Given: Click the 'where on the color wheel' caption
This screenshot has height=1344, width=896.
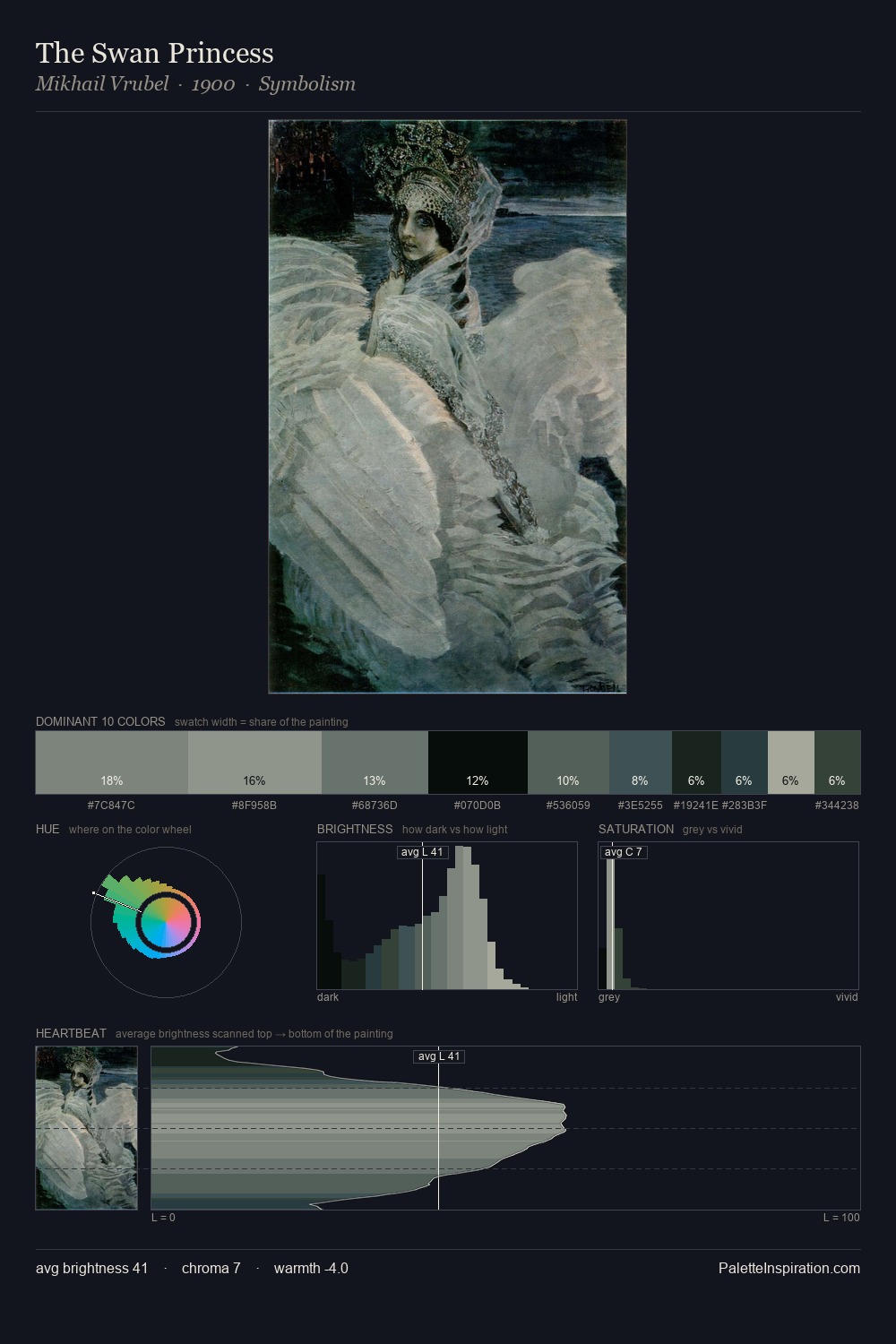Looking at the screenshot, I should 130,830.
